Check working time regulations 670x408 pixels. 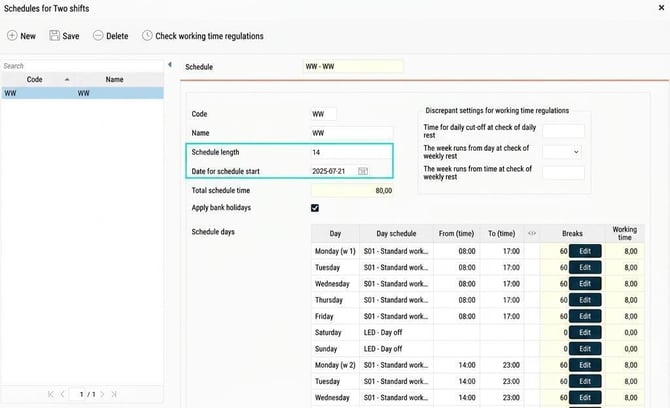point(203,36)
